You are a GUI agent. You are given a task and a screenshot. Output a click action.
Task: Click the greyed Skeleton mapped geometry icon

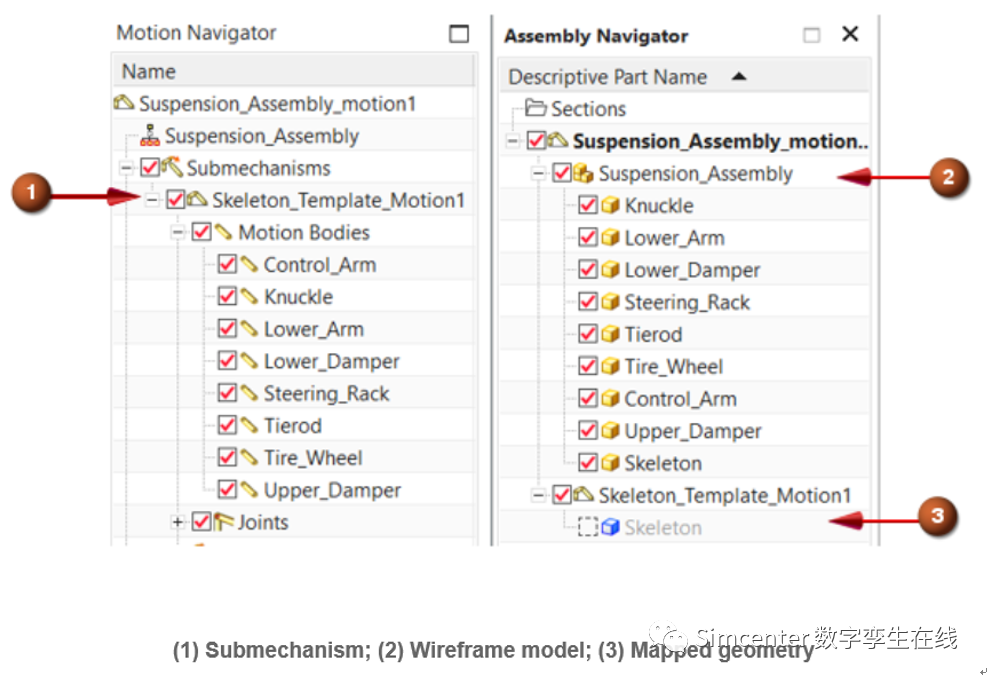point(610,528)
